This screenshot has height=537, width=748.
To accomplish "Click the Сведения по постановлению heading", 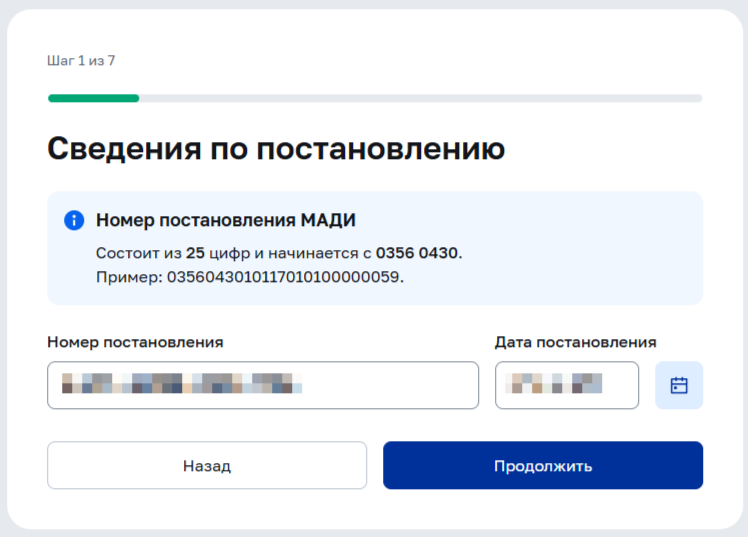I will [276, 148].
